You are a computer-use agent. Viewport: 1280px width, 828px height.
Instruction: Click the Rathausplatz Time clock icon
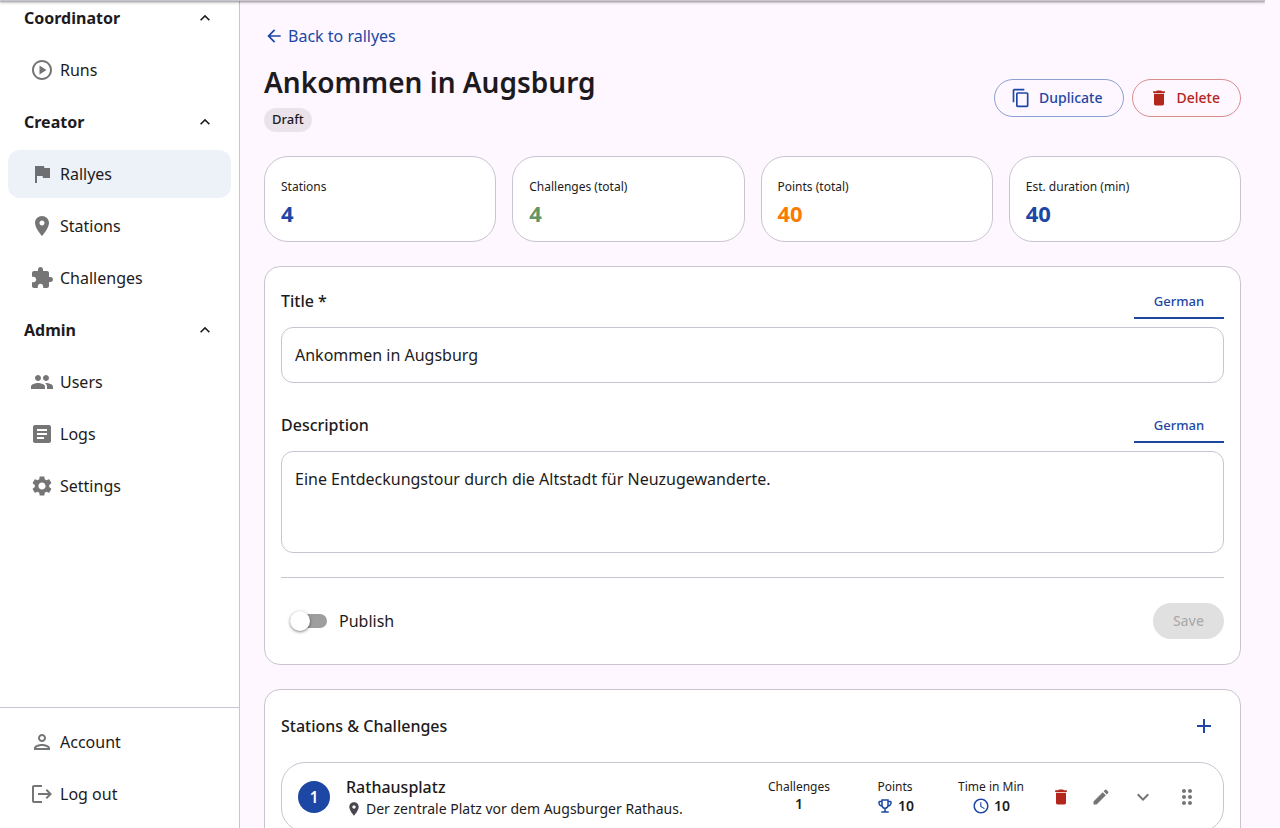[x=981, y=806]
